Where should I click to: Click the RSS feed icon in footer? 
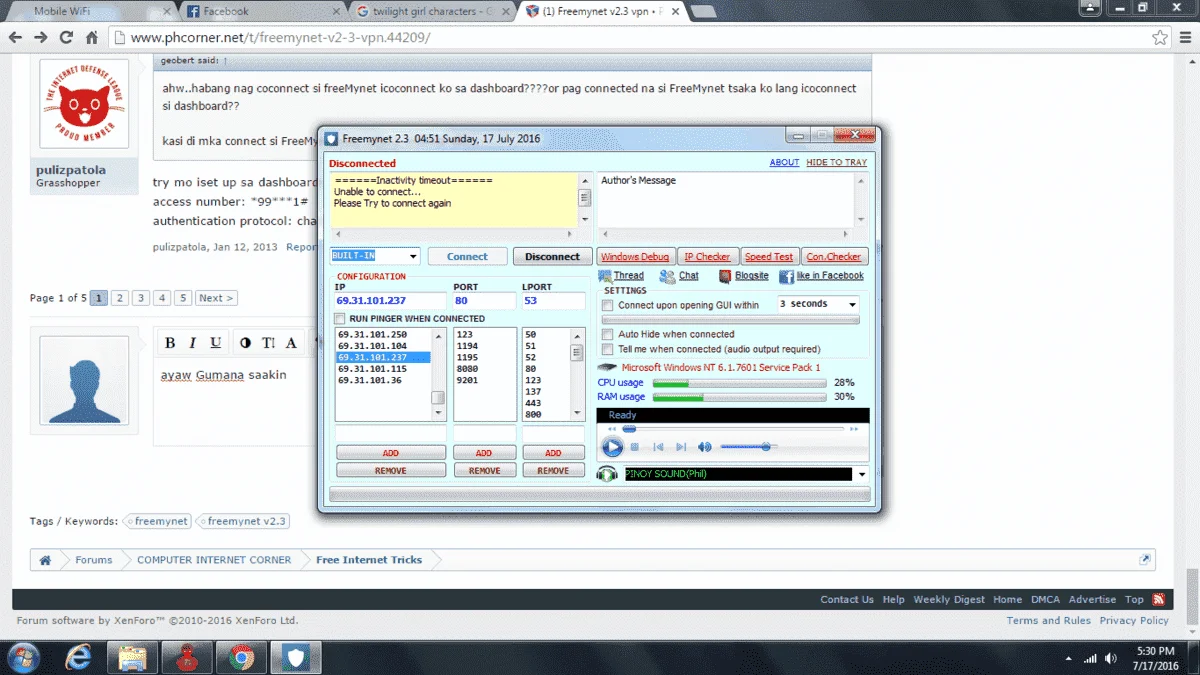1159,599
